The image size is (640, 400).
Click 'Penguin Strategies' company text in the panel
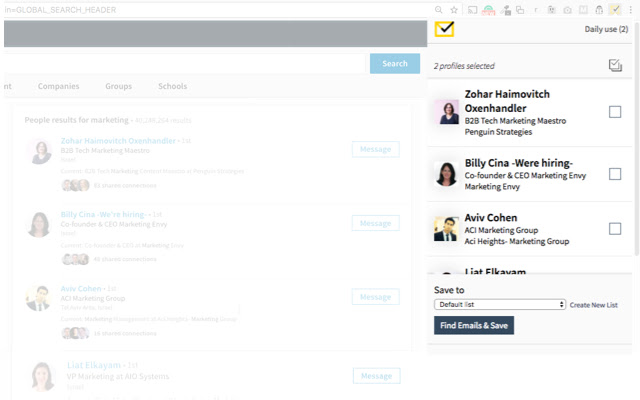(498, 132)
